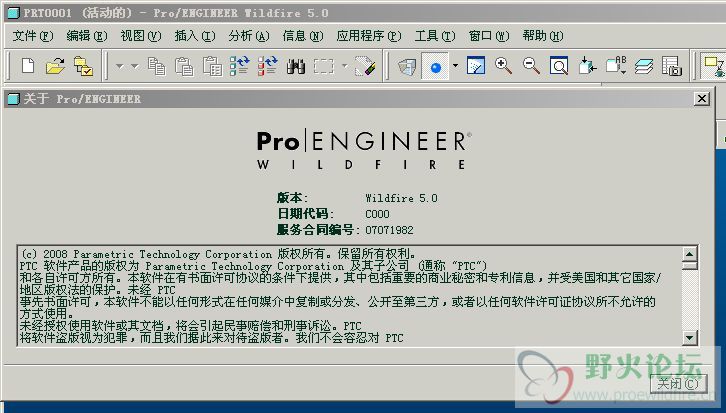The image size is (726, 413).
Task: Click the PRT0001 main window title bar
Action: [365, 13]
